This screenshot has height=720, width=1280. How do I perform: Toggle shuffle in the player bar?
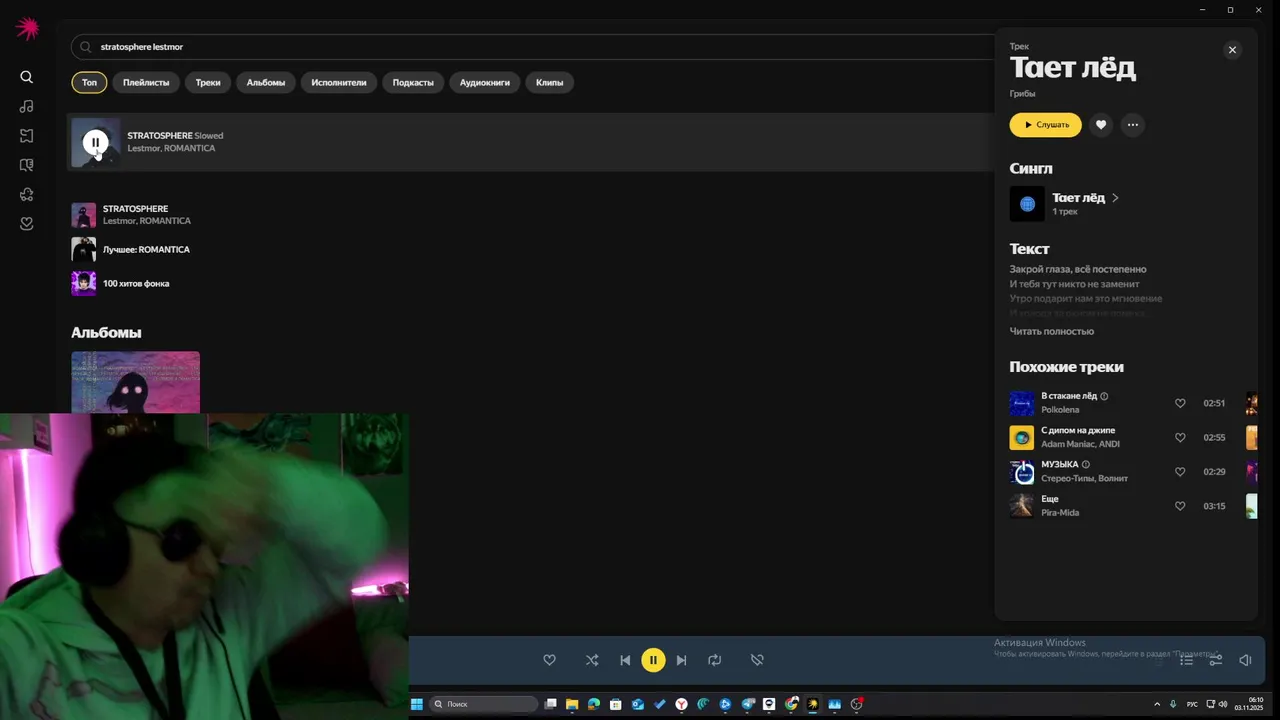592,660
